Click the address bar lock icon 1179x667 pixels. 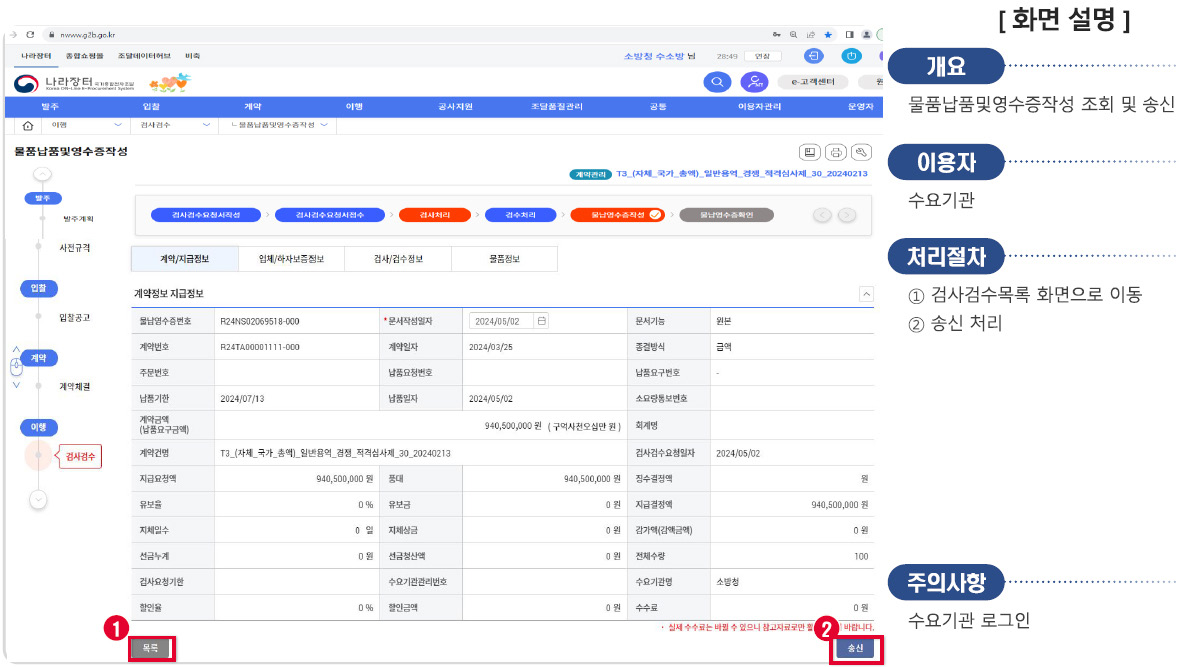(51, 35)
